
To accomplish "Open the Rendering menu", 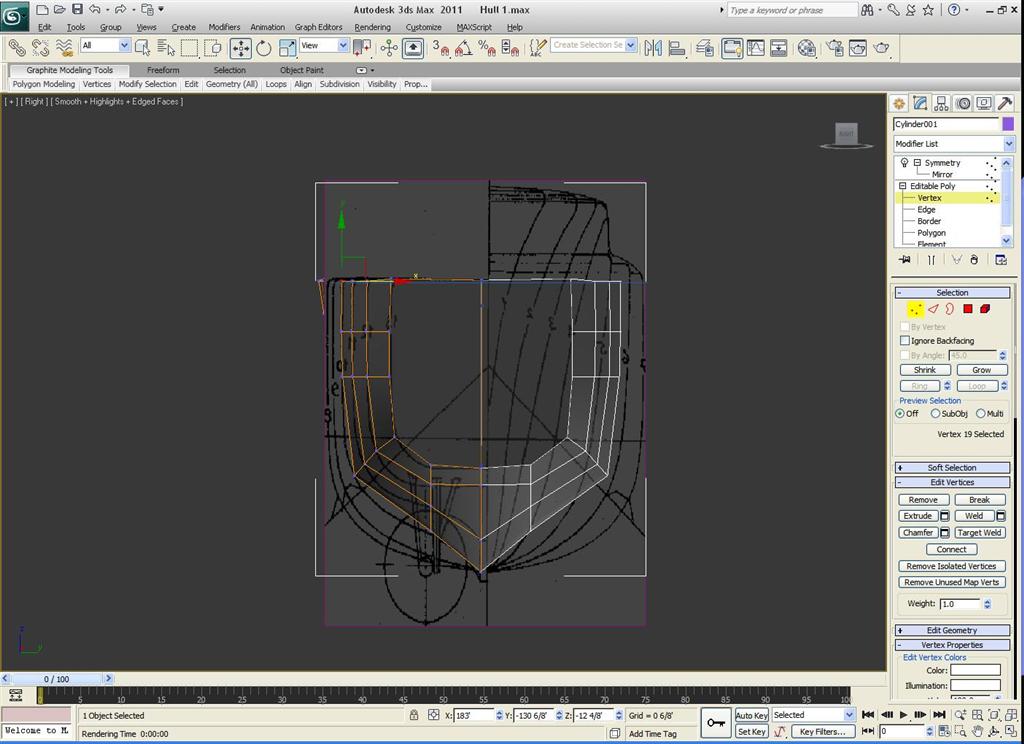I will click(372, 27).
